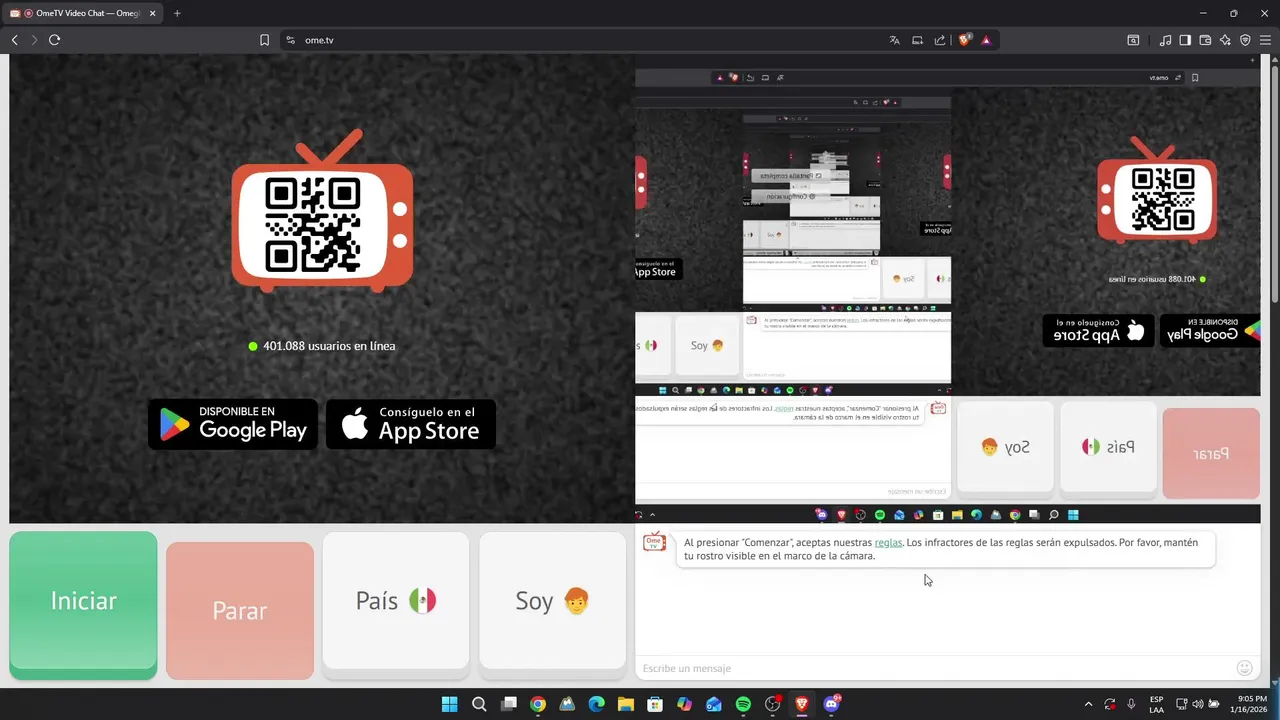Open OBS Studio from the taskbar
The width and height of the screenshot is (1280, 720).
[x=772, y=704]
